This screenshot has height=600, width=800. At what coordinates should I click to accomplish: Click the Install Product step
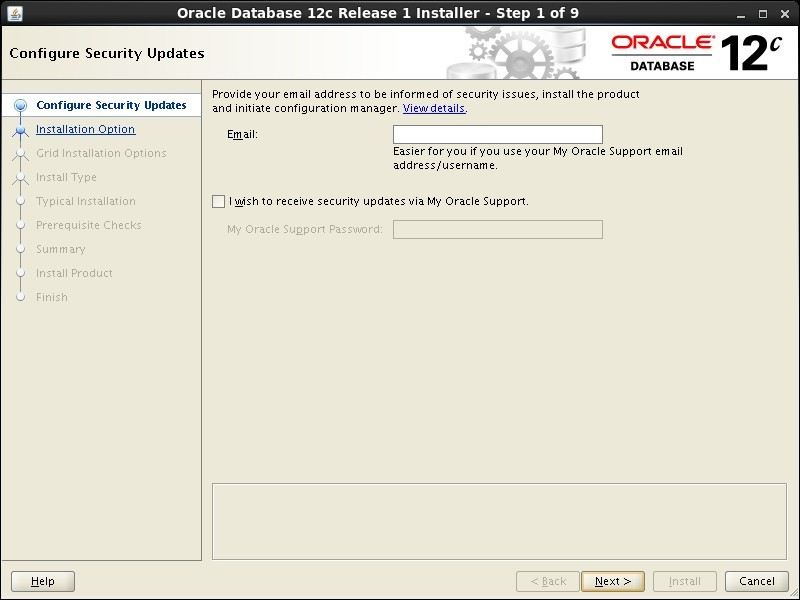74,273
